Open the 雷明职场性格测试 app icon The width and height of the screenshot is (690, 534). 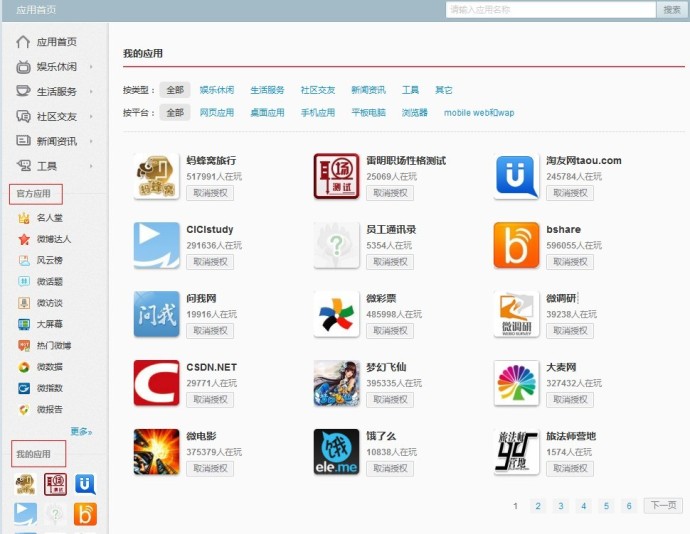pos(336,177)
